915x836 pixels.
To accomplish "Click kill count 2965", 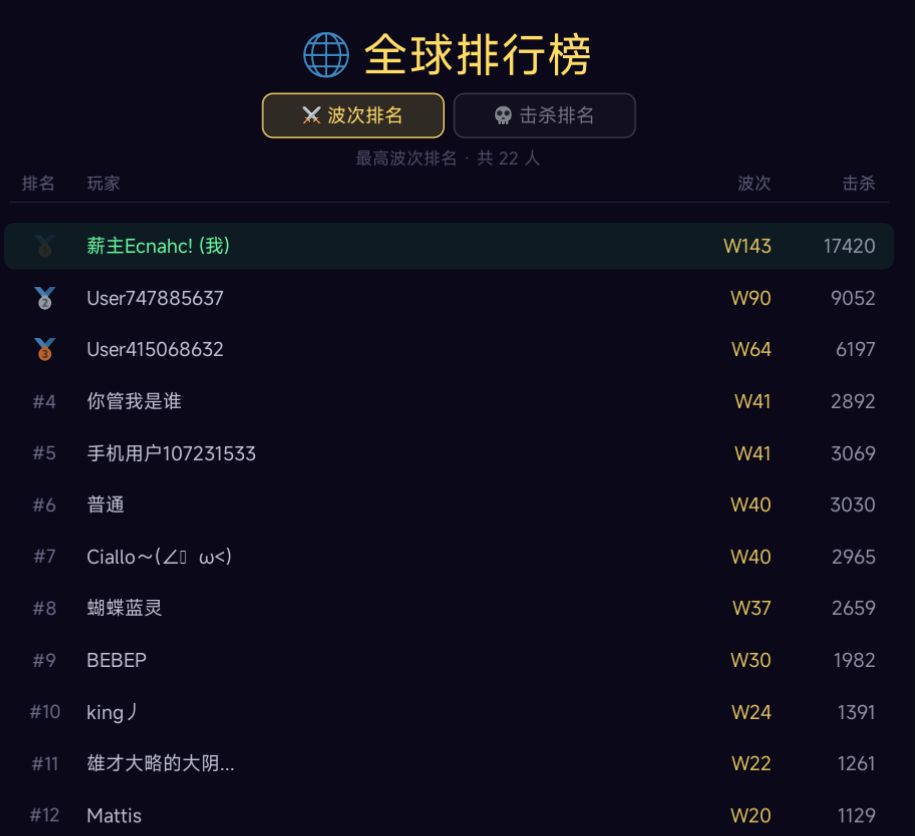I will coord(854,557).
